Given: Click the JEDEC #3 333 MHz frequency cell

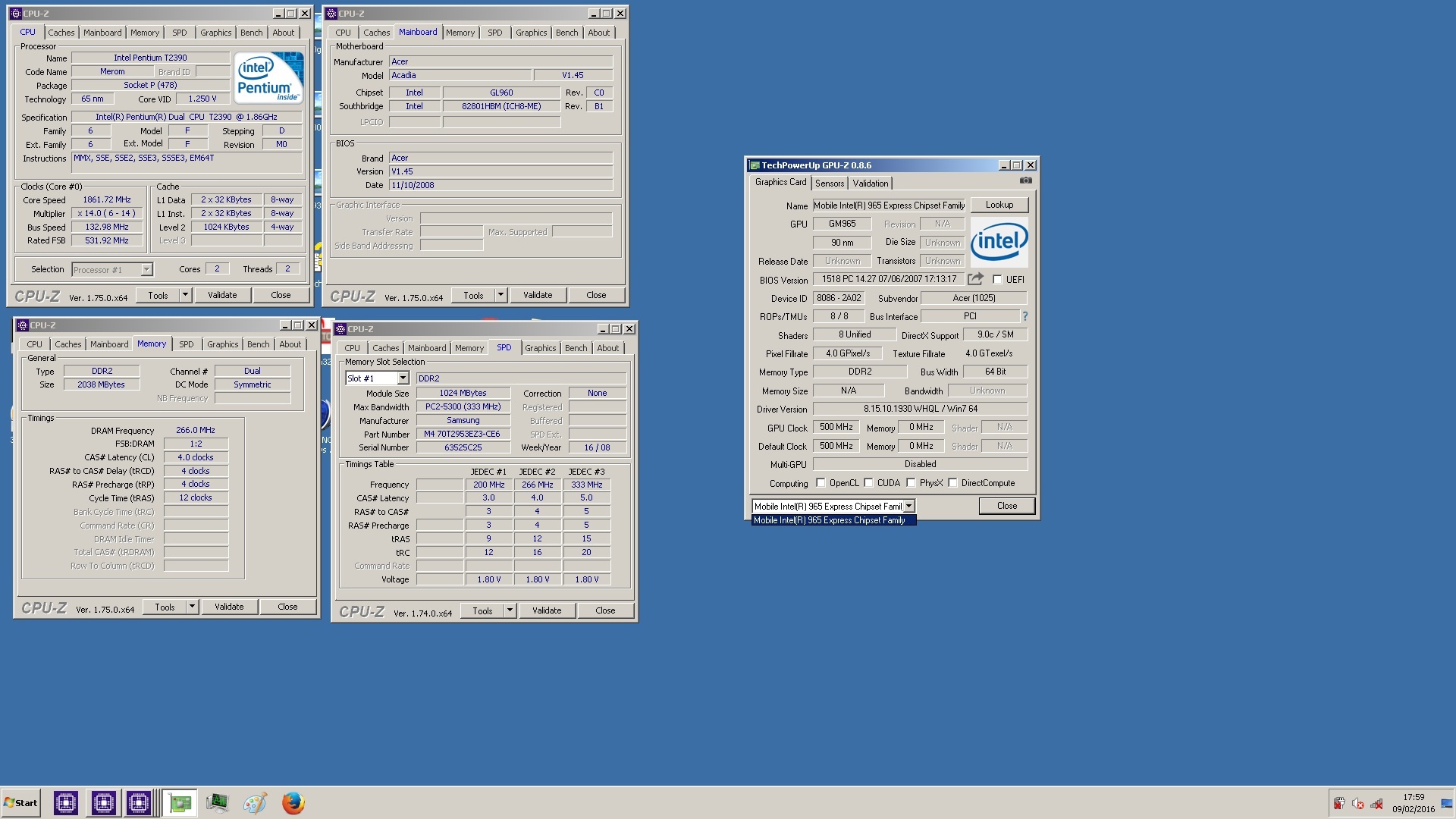Looking at the screenshot, I should tap(586, 485).
